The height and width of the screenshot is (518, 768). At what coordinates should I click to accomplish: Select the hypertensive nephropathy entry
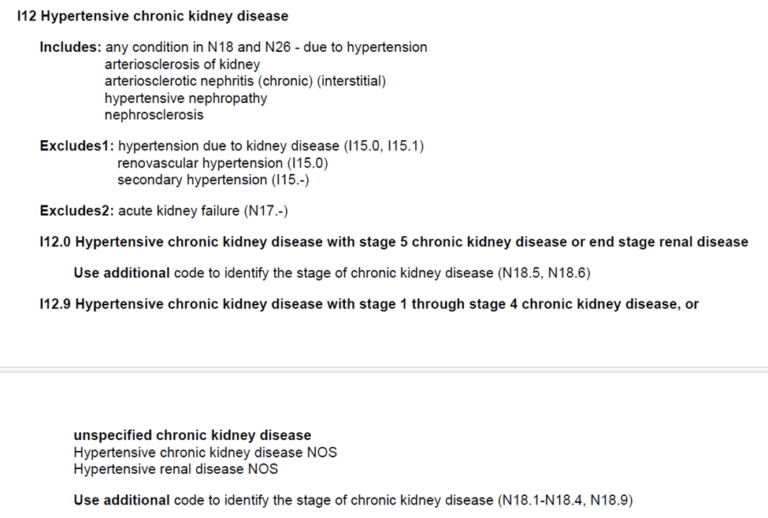click(x=186, y=98)
